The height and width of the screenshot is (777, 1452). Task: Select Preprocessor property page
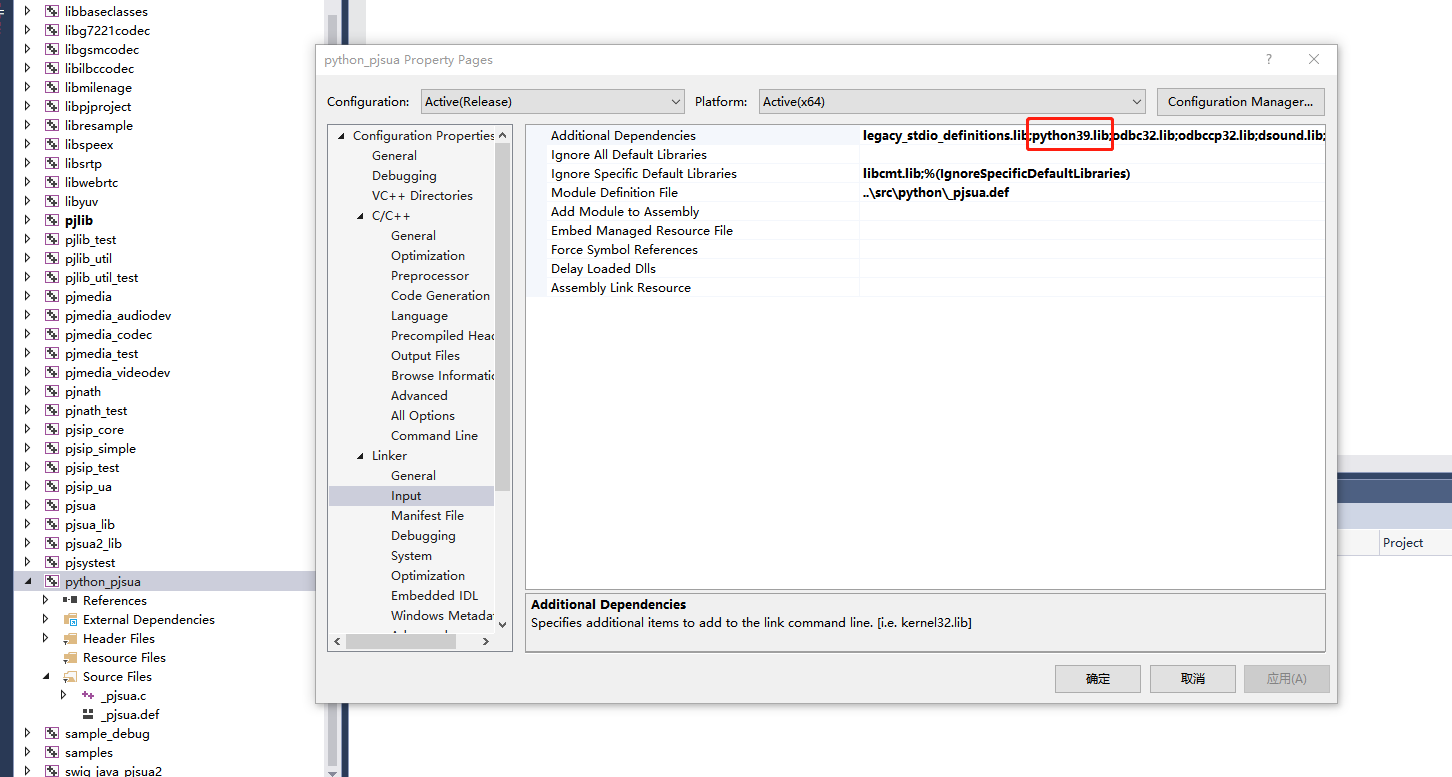coord(430,276)
